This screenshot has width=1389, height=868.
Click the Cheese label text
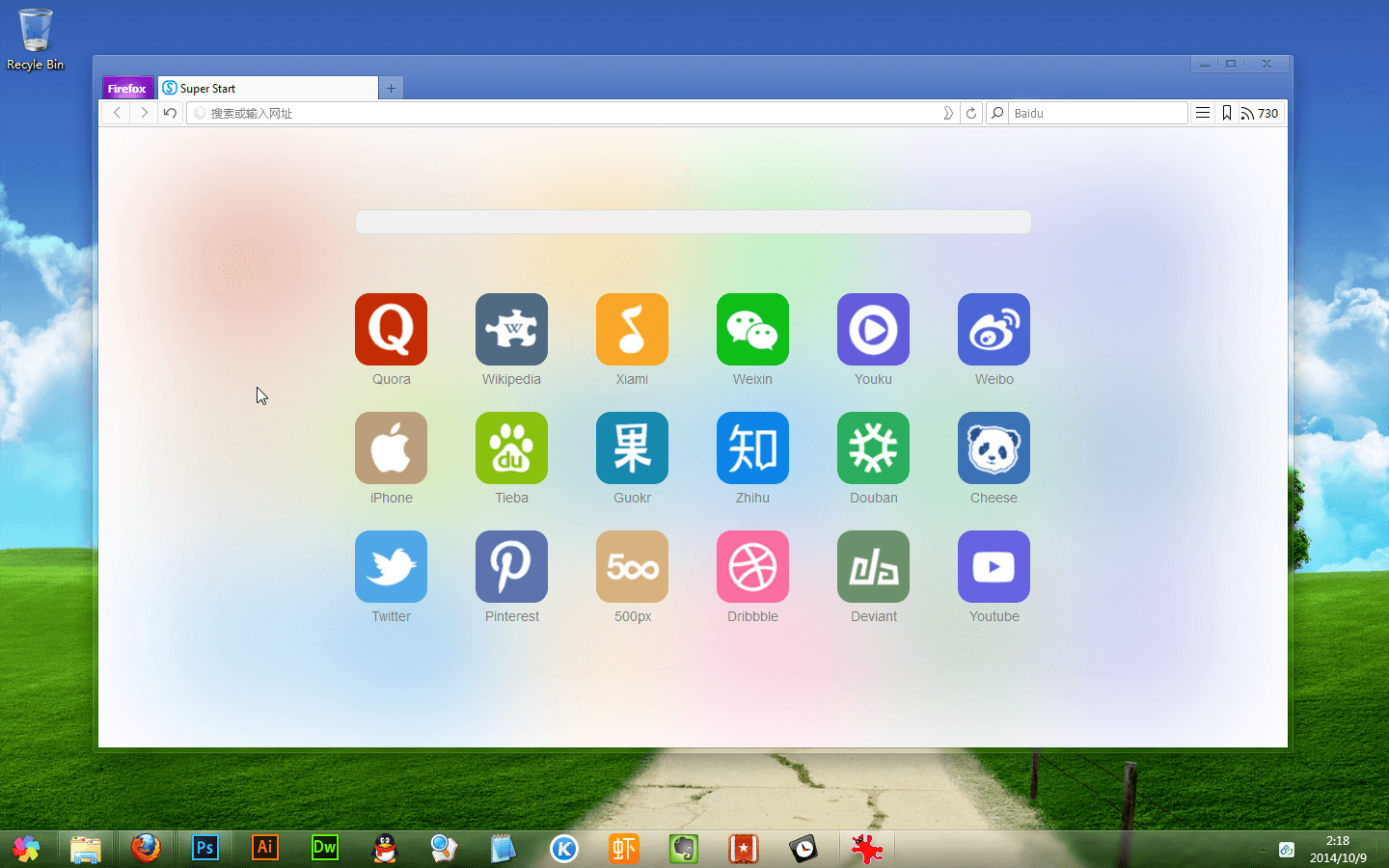994,498
